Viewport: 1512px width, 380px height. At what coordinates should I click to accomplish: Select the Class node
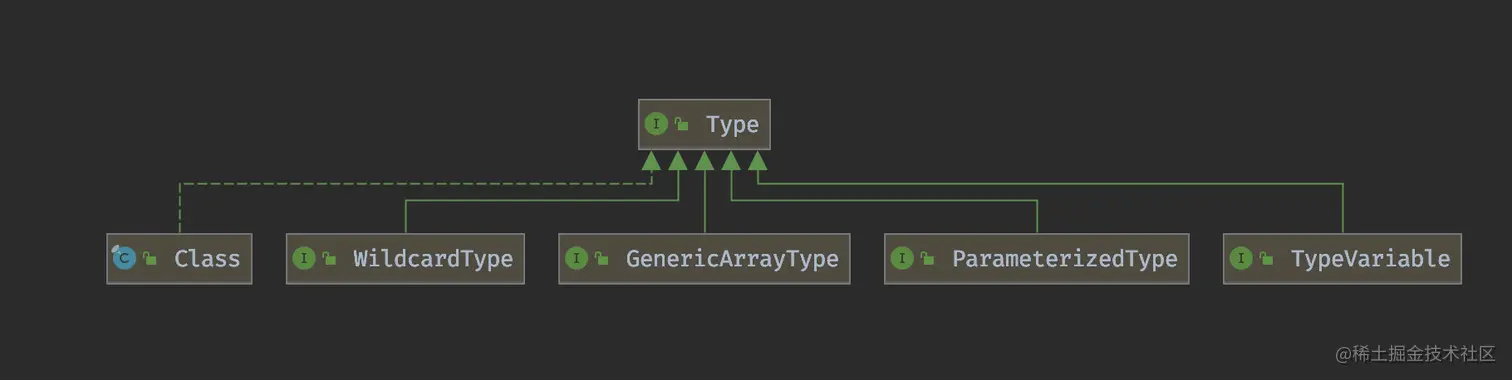[179, 258]
